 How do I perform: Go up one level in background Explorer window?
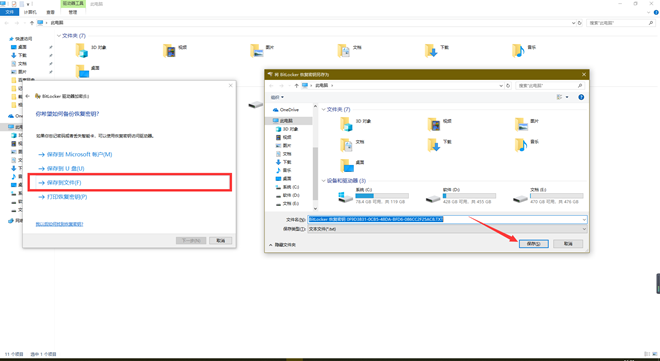pyautogui.click(x=32, y=23)
